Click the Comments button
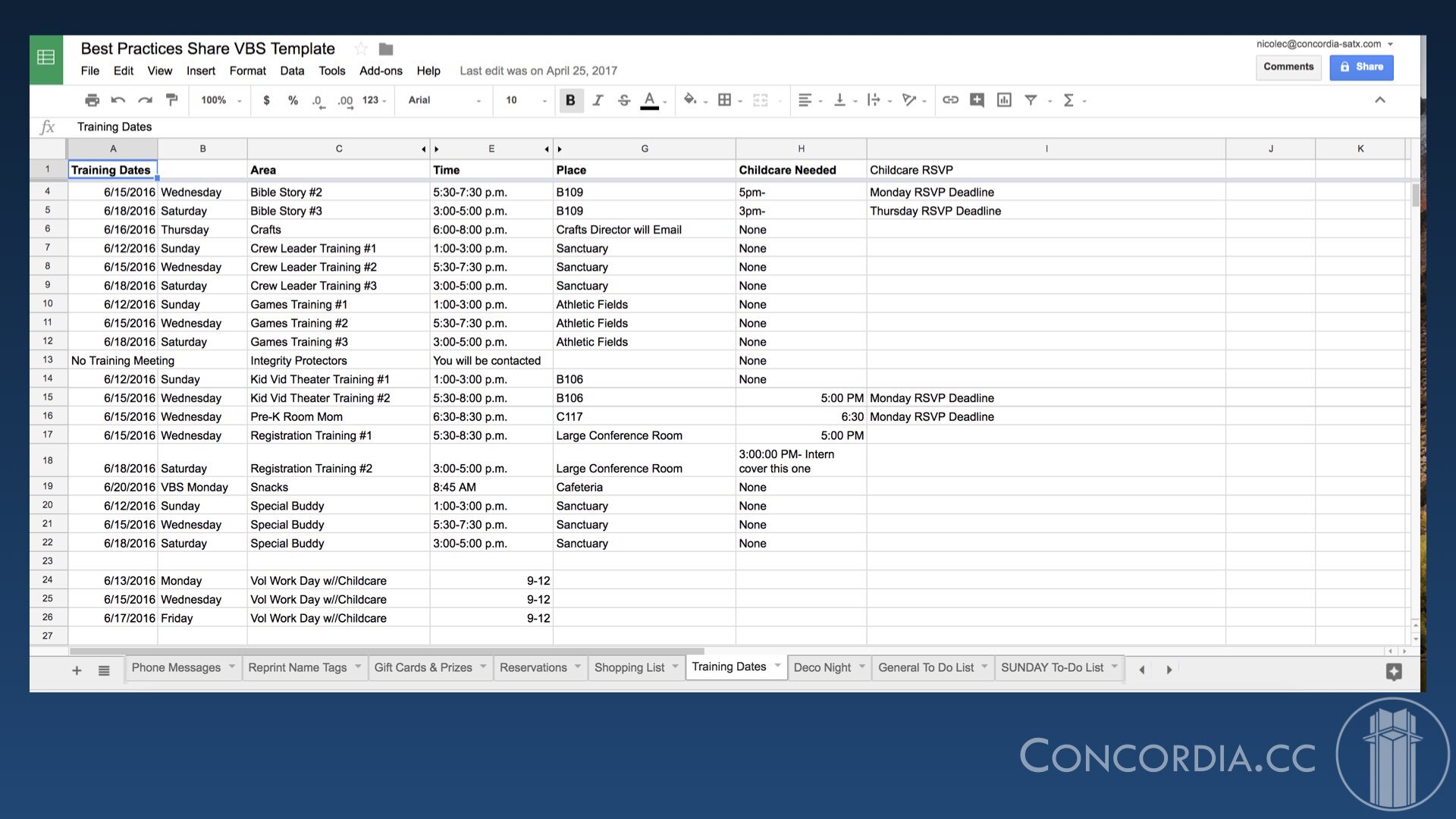1456x819 pixels. [1288, 67]
